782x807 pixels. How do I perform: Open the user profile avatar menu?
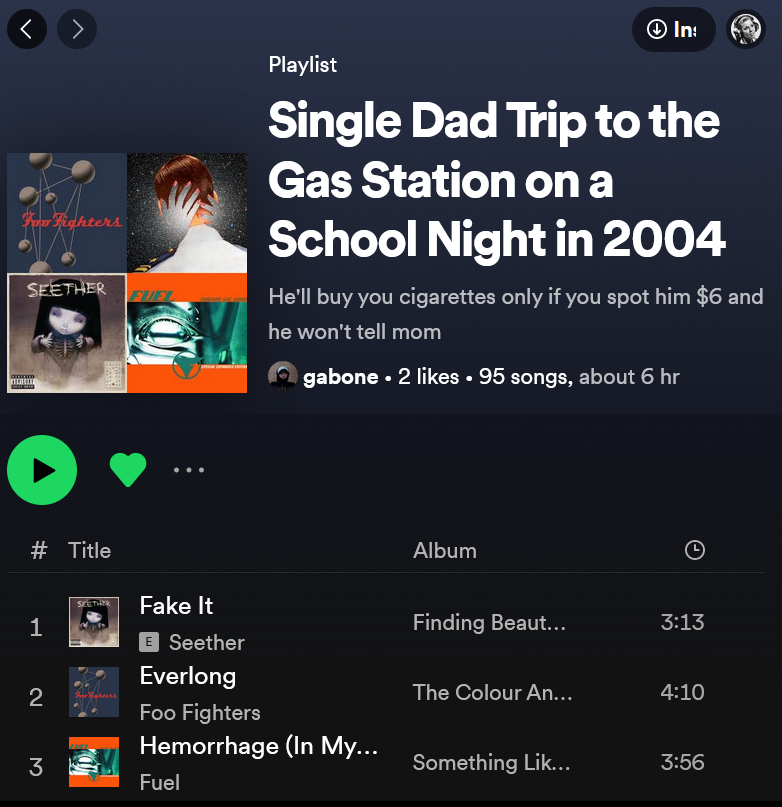tap(745, 29)
